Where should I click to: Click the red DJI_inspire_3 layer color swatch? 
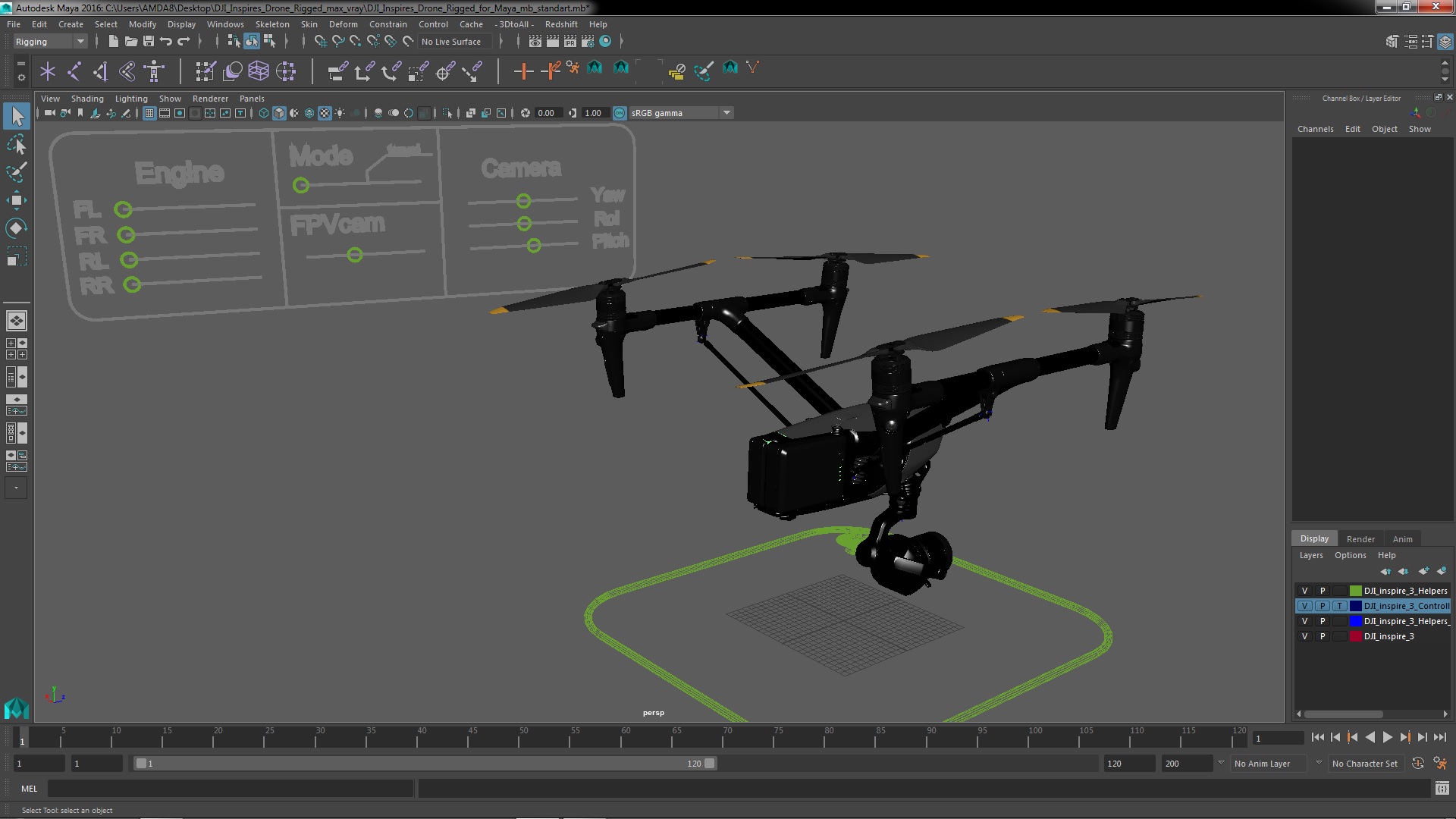[x=1355, y=636]
